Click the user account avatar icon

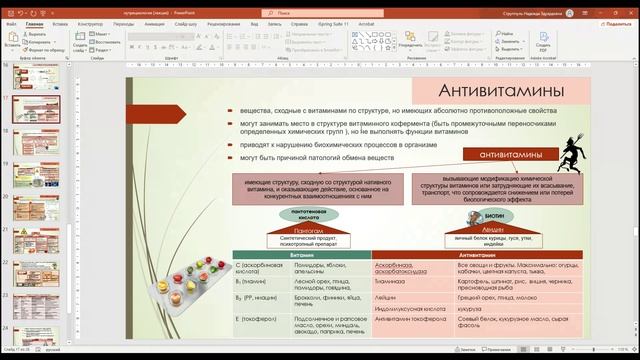tap(569, 13)
